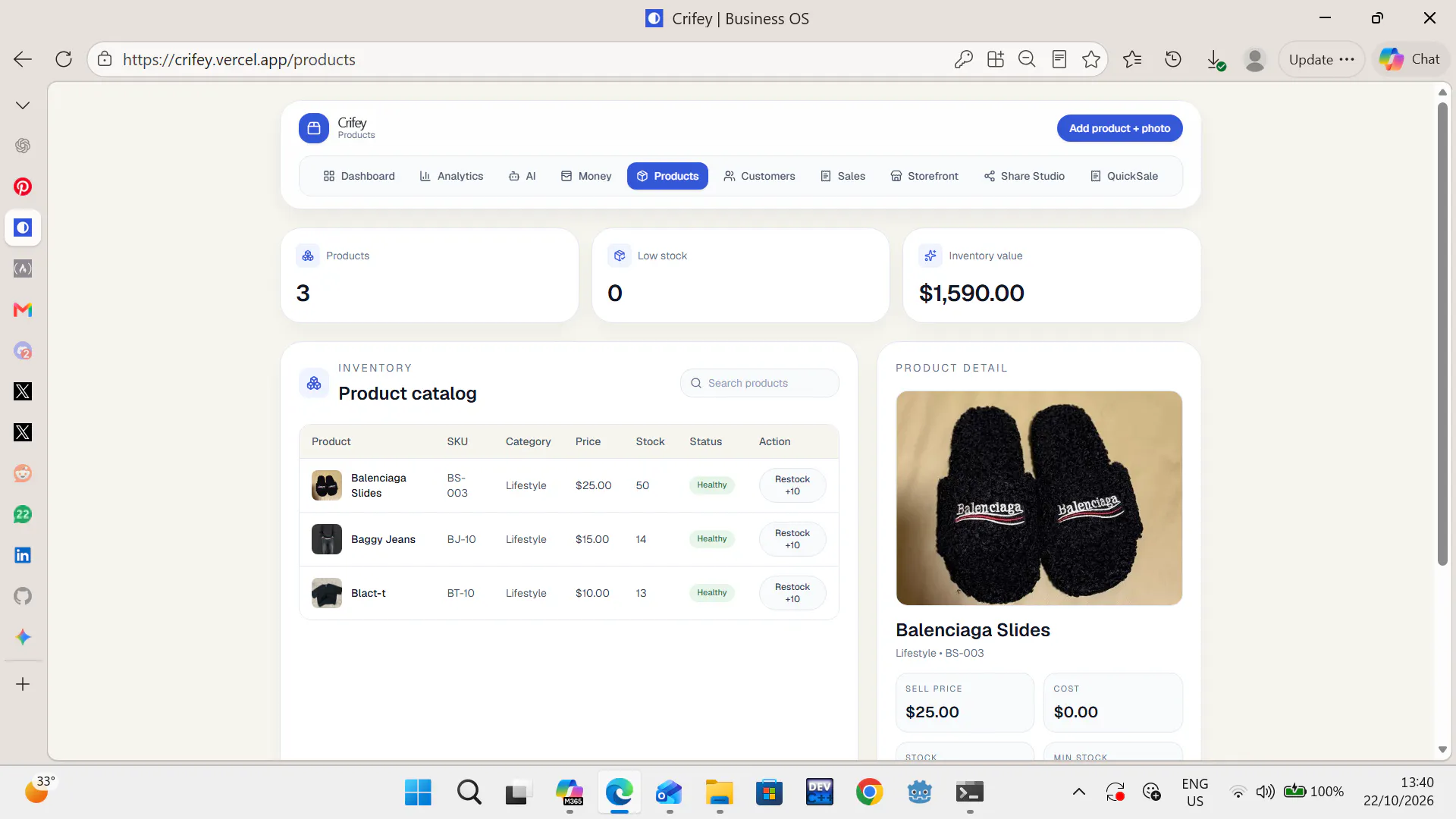Open the Customers tab
Viewport: 1456px width, 819px height.
coord(759,176)
